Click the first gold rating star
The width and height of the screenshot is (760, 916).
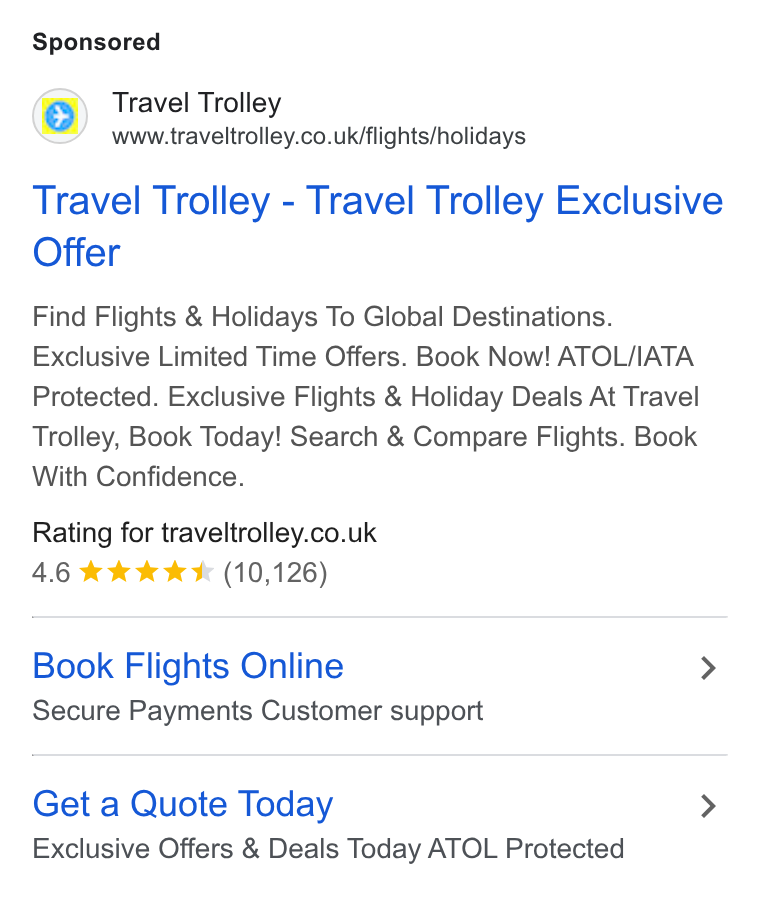[91, 571]
